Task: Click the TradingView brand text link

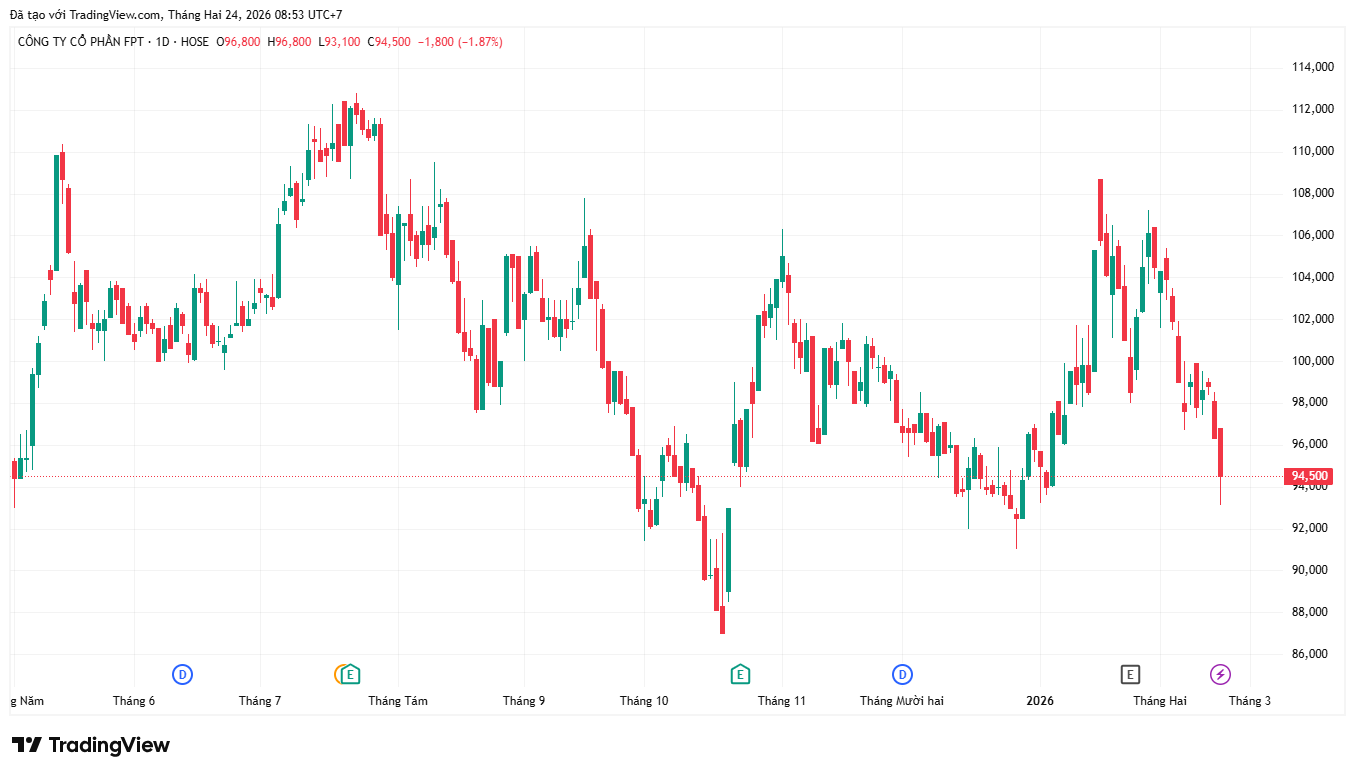Action: 109,745
